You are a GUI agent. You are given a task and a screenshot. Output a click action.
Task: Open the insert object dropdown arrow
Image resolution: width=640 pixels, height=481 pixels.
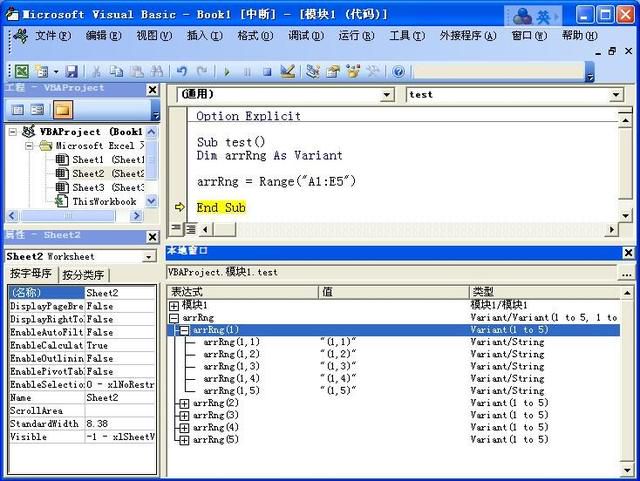click(56, 72)
